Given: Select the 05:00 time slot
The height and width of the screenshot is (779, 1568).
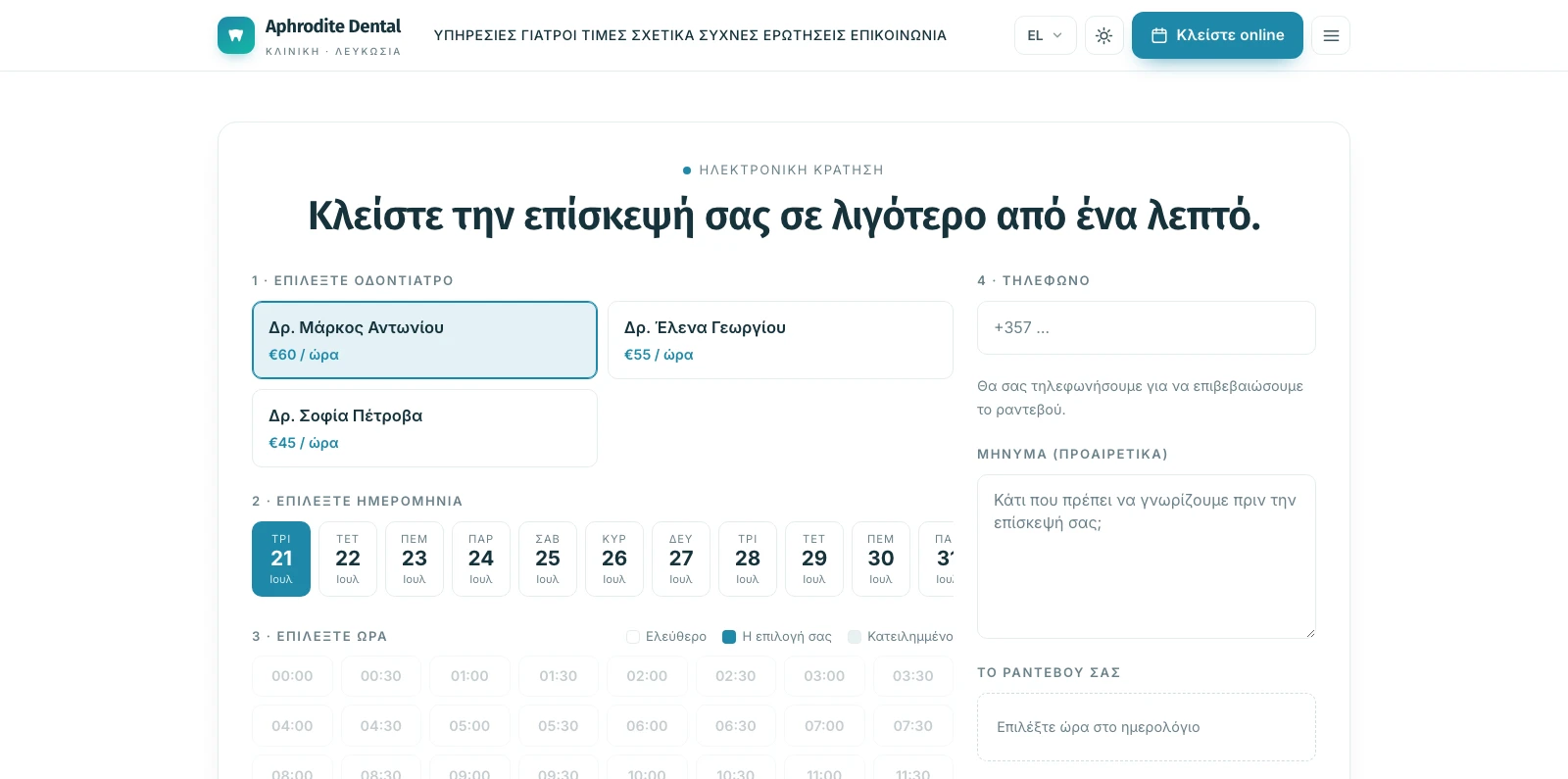Looking at the screenshot, I should tap(469, 726).
